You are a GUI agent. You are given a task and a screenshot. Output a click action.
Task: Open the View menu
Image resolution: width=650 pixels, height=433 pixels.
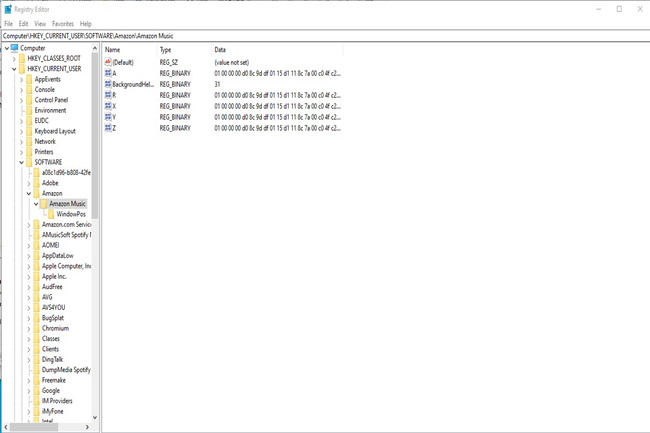pyautogui.click(x=40, y=24)
